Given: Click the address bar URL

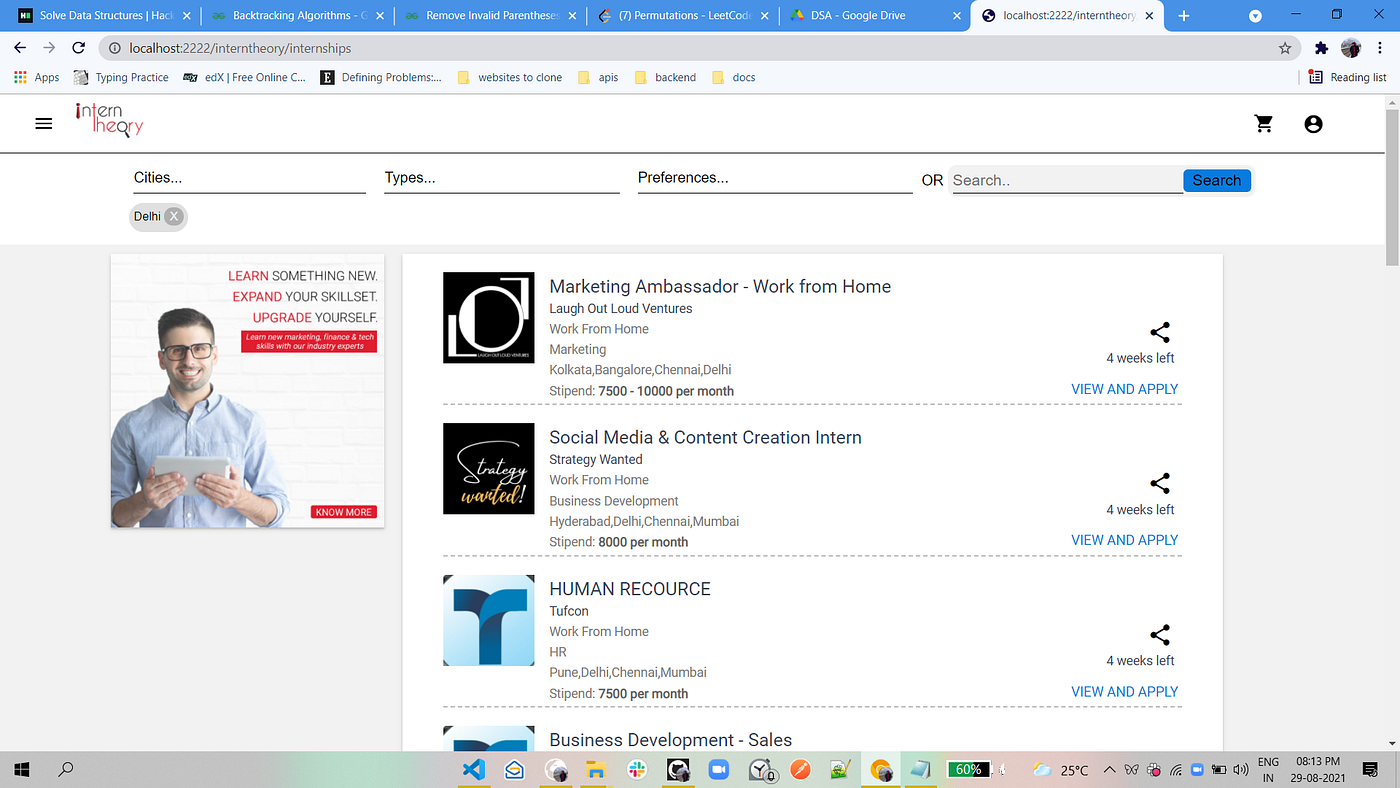Looking at the screenshot, I should 240,48.
